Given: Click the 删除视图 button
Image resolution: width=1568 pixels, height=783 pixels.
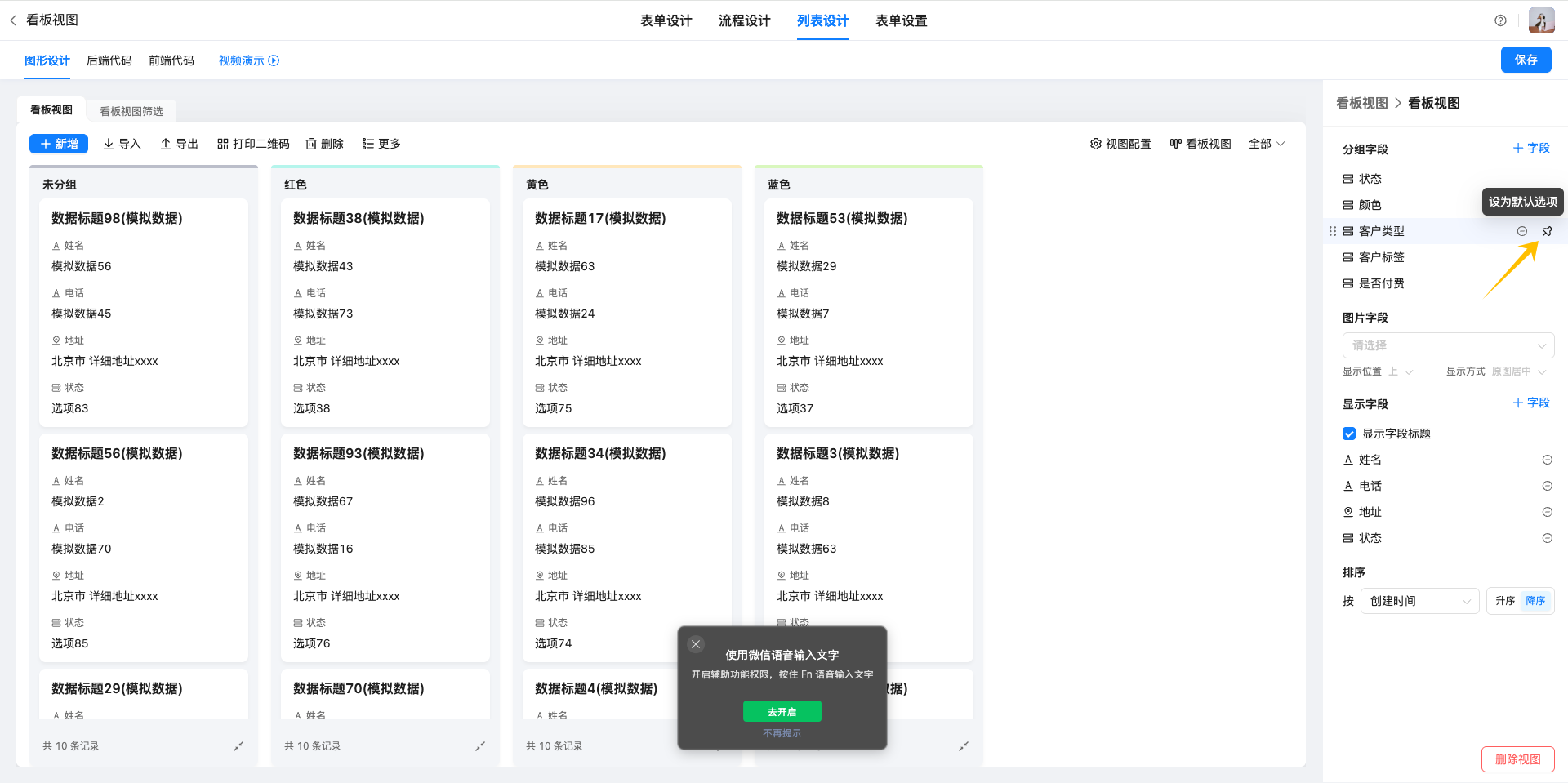Looking at the screenshot, I should coord(1517,759).
